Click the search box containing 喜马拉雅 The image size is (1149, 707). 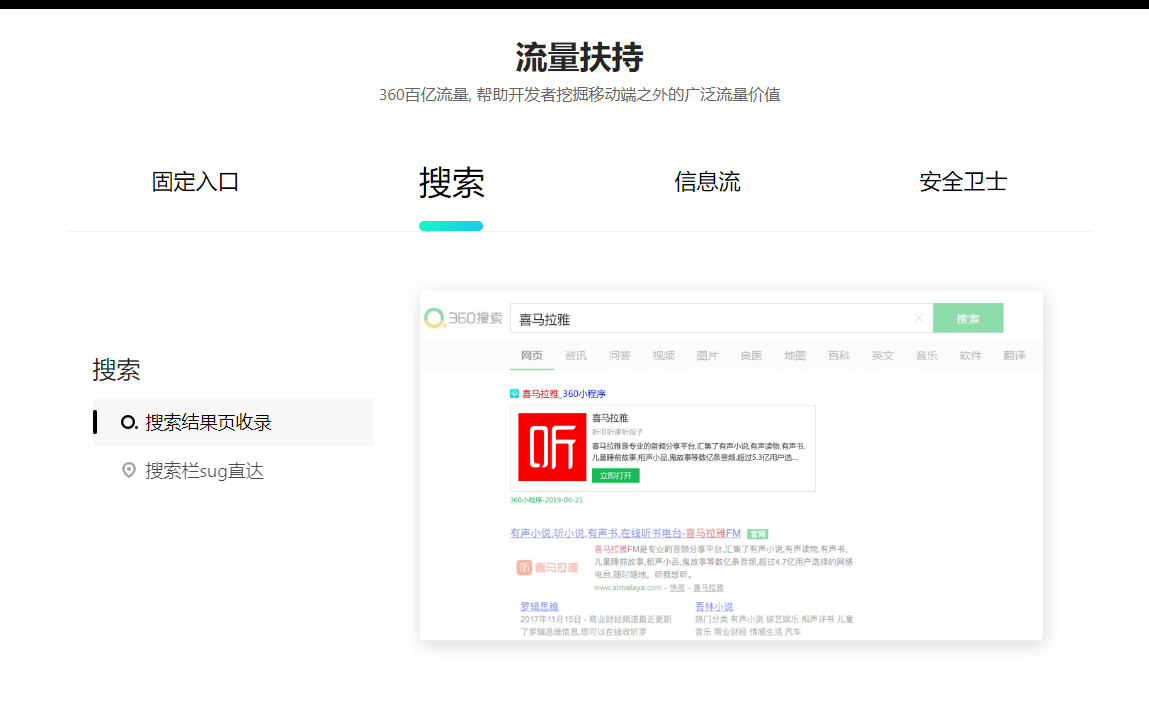coord(721,319)
